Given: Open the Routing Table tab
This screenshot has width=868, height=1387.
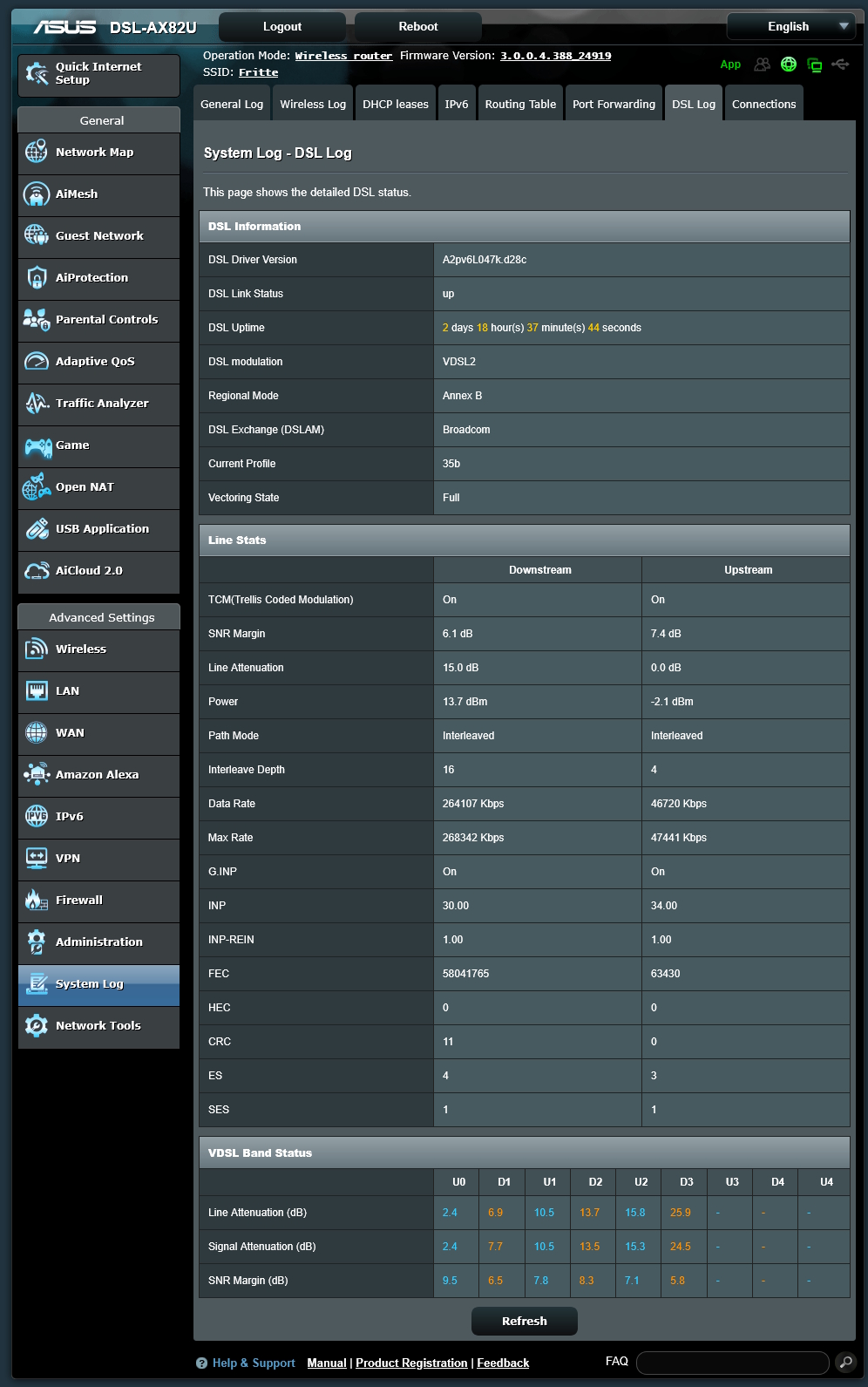Looking at the screenshot, I should [x=520, y=104].
